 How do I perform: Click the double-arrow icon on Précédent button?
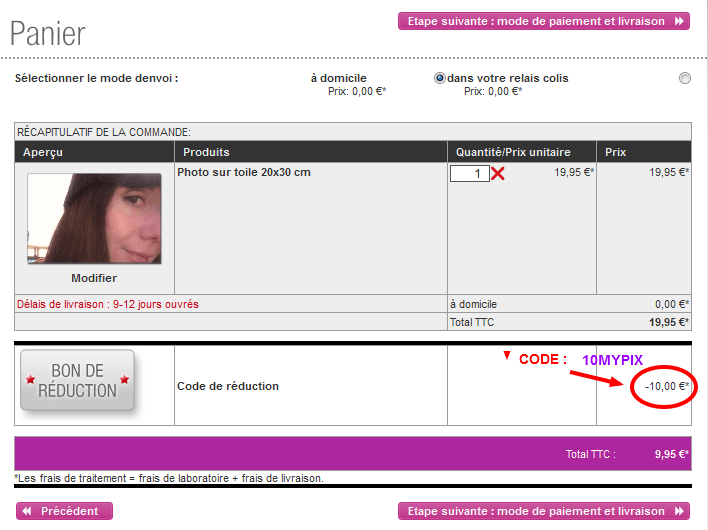coord(27,511)
